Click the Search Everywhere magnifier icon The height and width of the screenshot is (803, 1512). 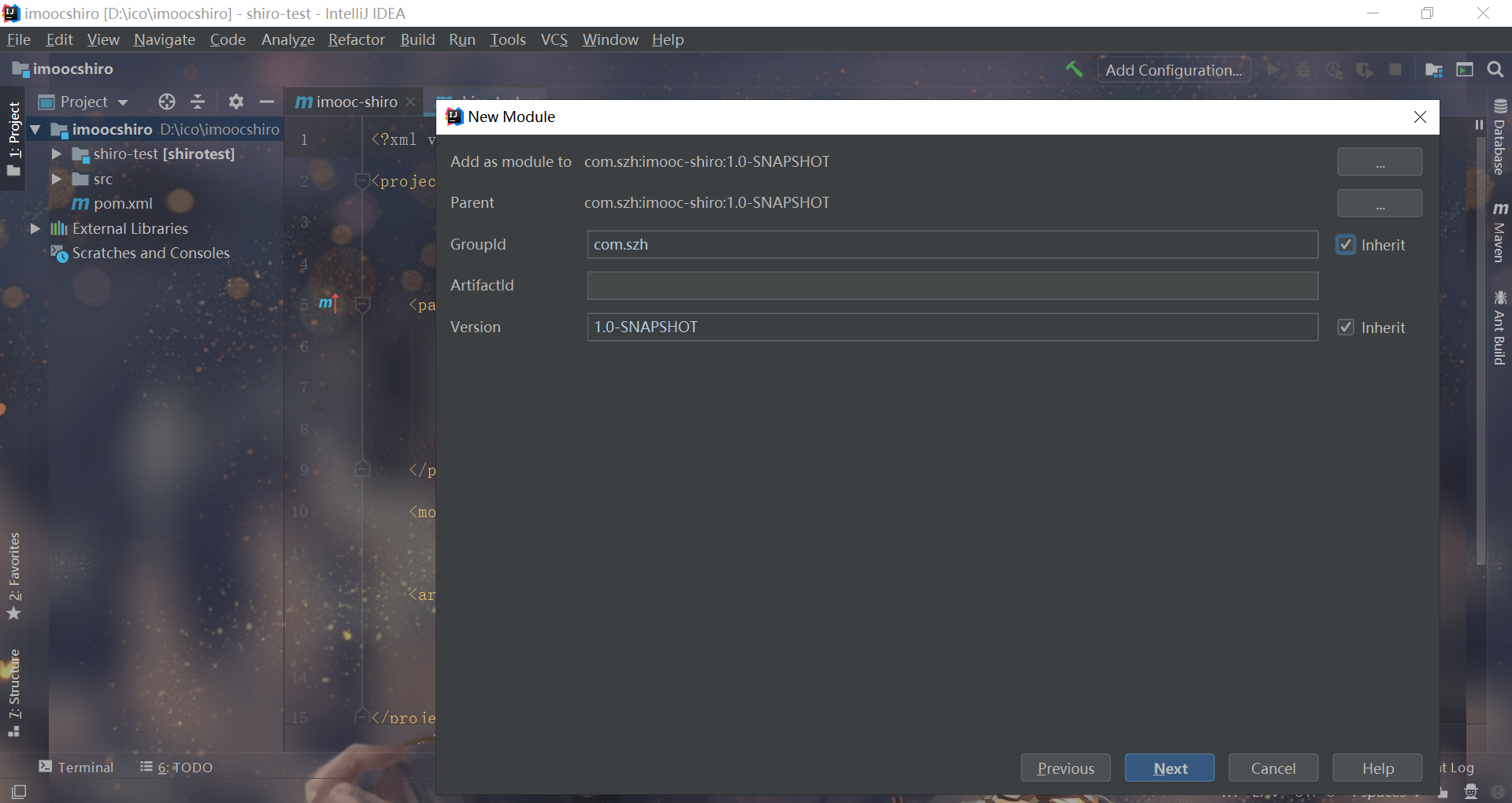click(x=1495, y=70)
